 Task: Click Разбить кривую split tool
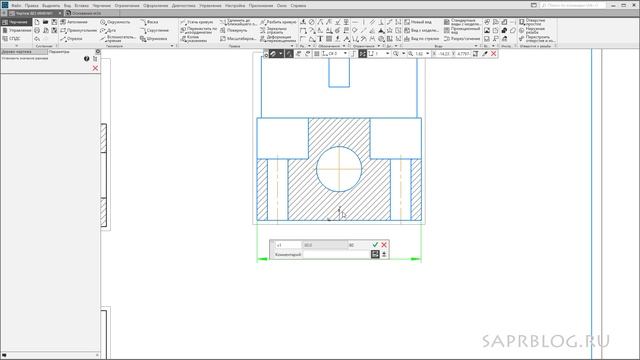coord(278,22)
